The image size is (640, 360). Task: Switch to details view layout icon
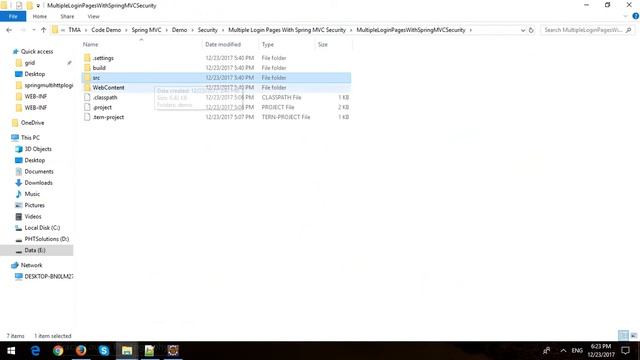[x=623, y=336]
